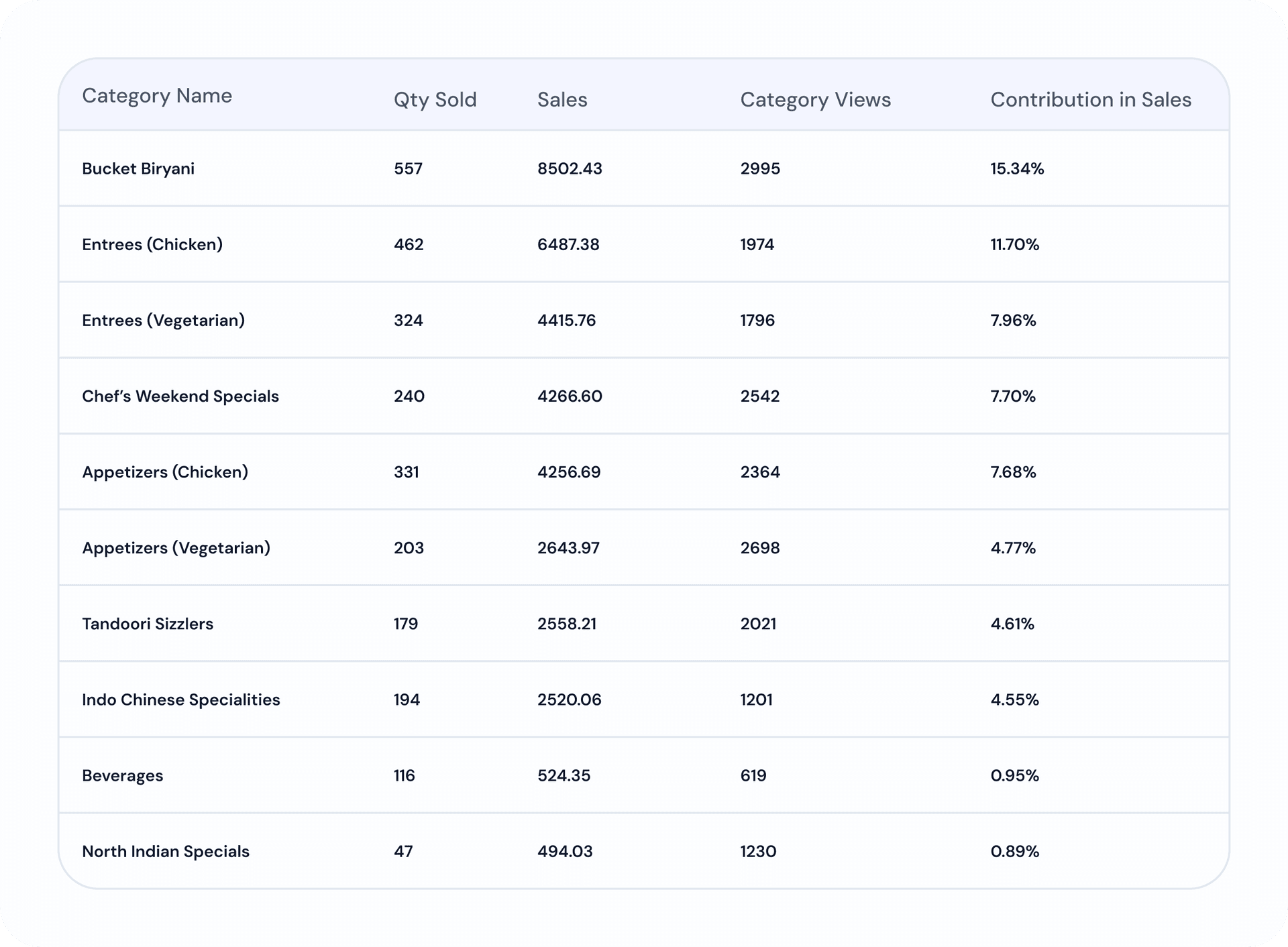1288x947 pixels.
Task: Click the sales amount 2558.21
Action: pyautogui.click(x=567, y=624)
